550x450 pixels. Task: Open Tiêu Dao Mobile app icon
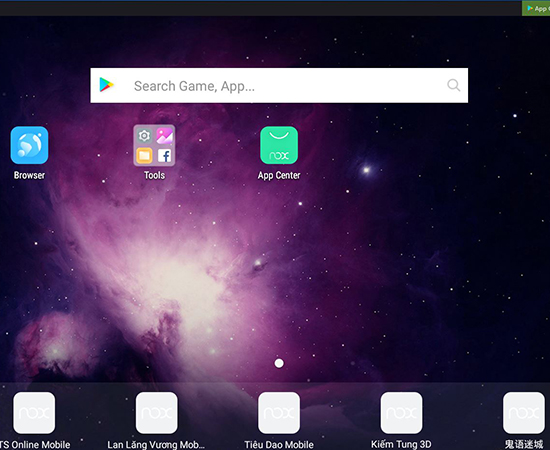point(279,413)
